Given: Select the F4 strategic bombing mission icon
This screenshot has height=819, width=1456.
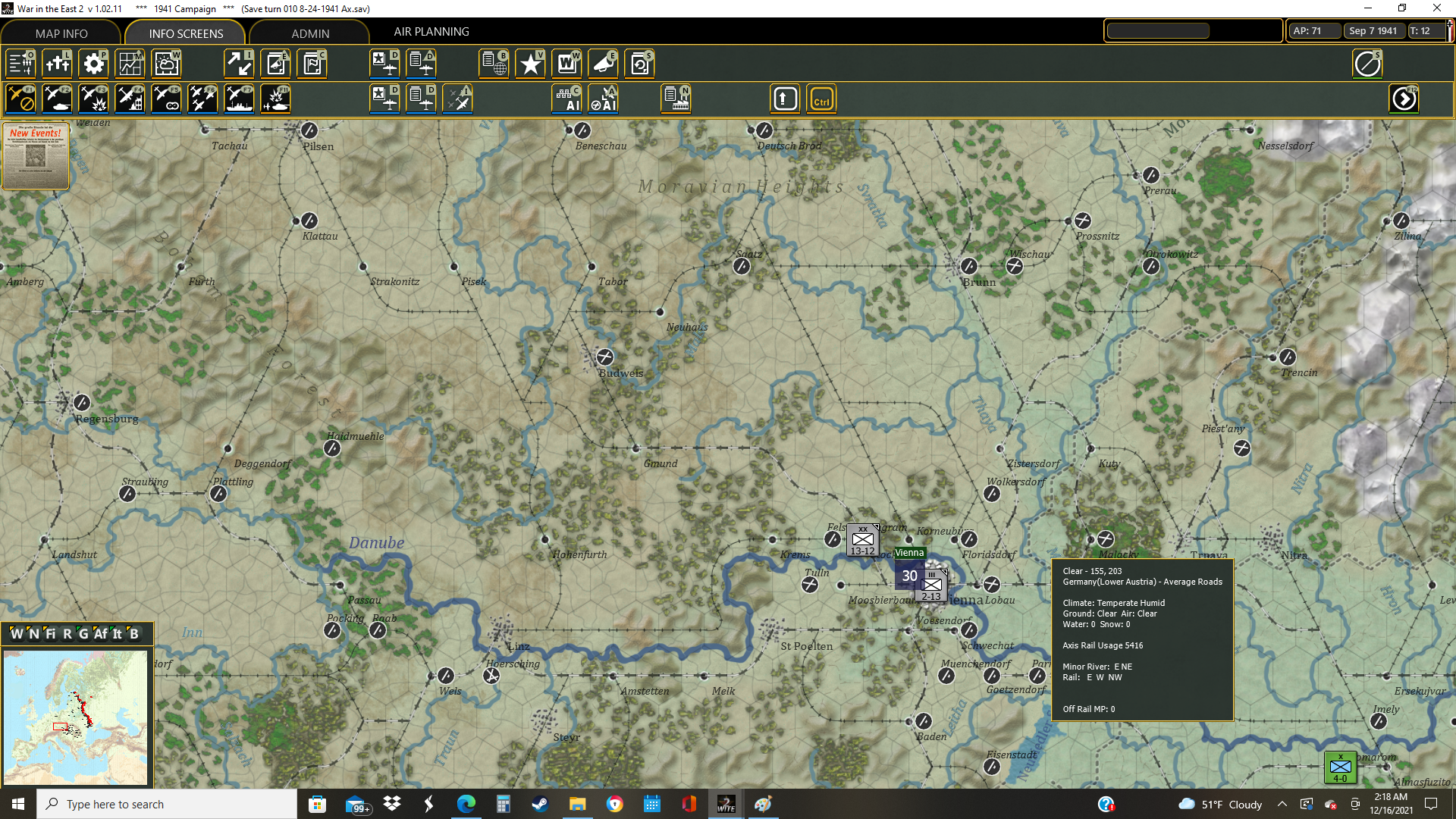Looking at the screenshot, I should click(130, 99).
